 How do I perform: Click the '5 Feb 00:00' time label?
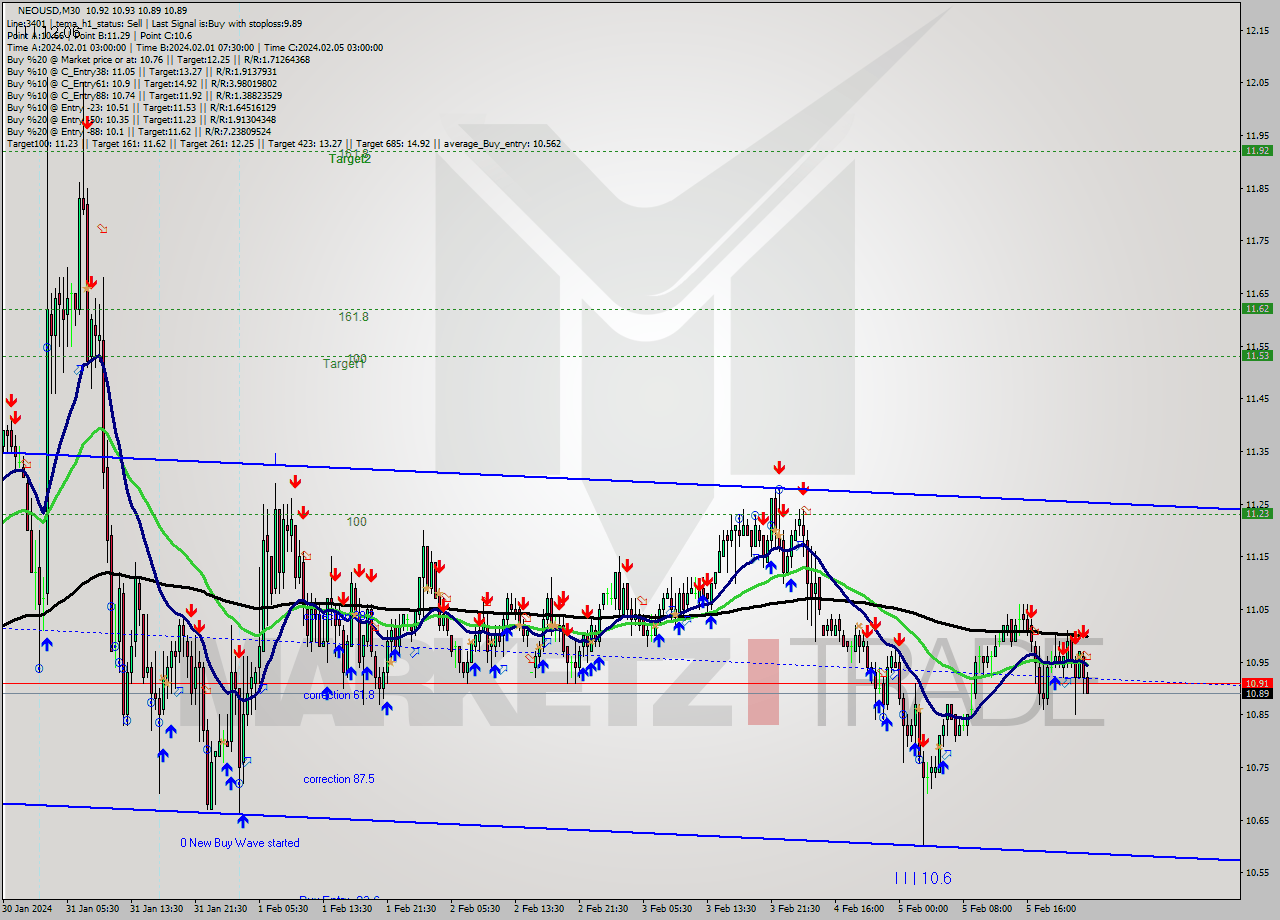(923, 909)
